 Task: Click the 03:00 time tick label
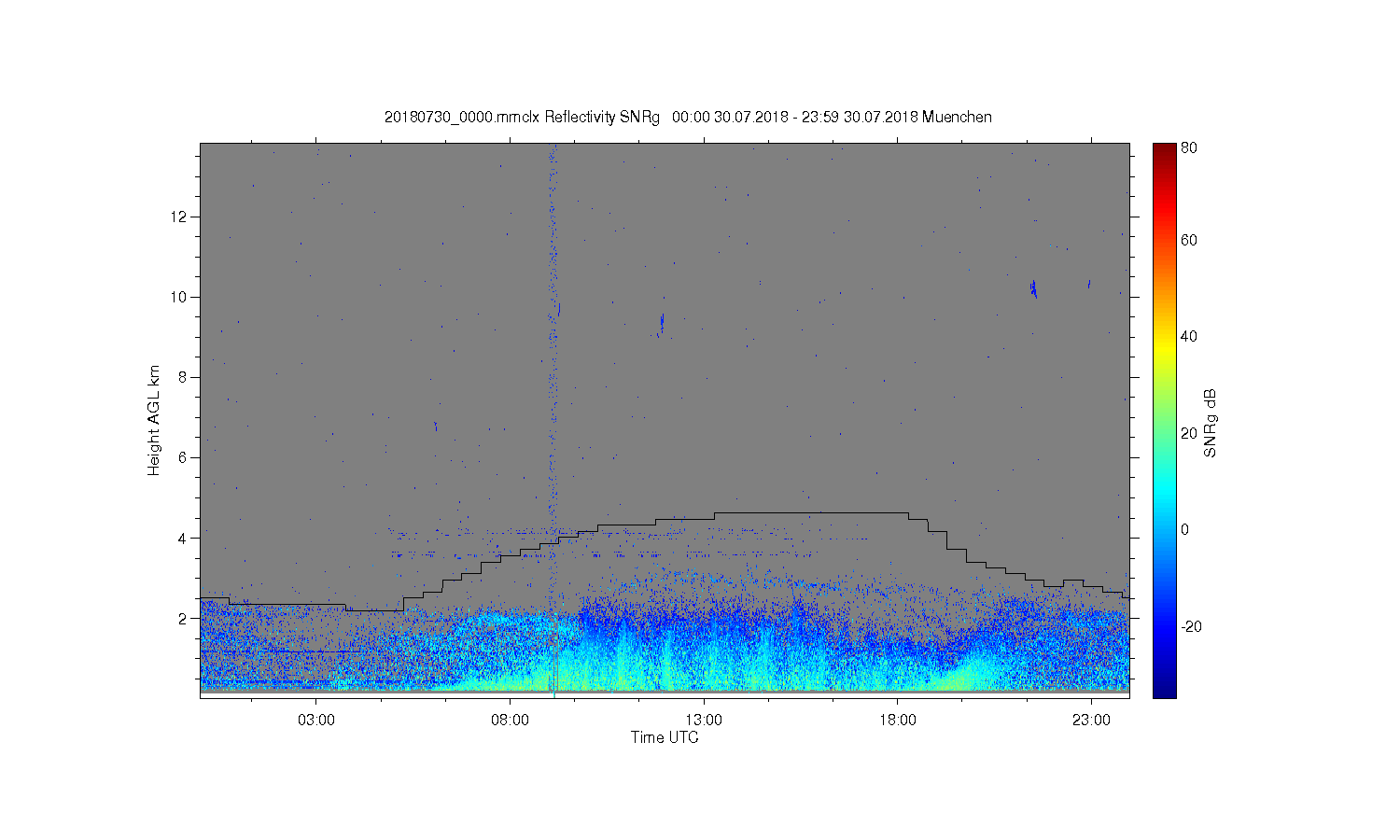[x=315, y=721]
